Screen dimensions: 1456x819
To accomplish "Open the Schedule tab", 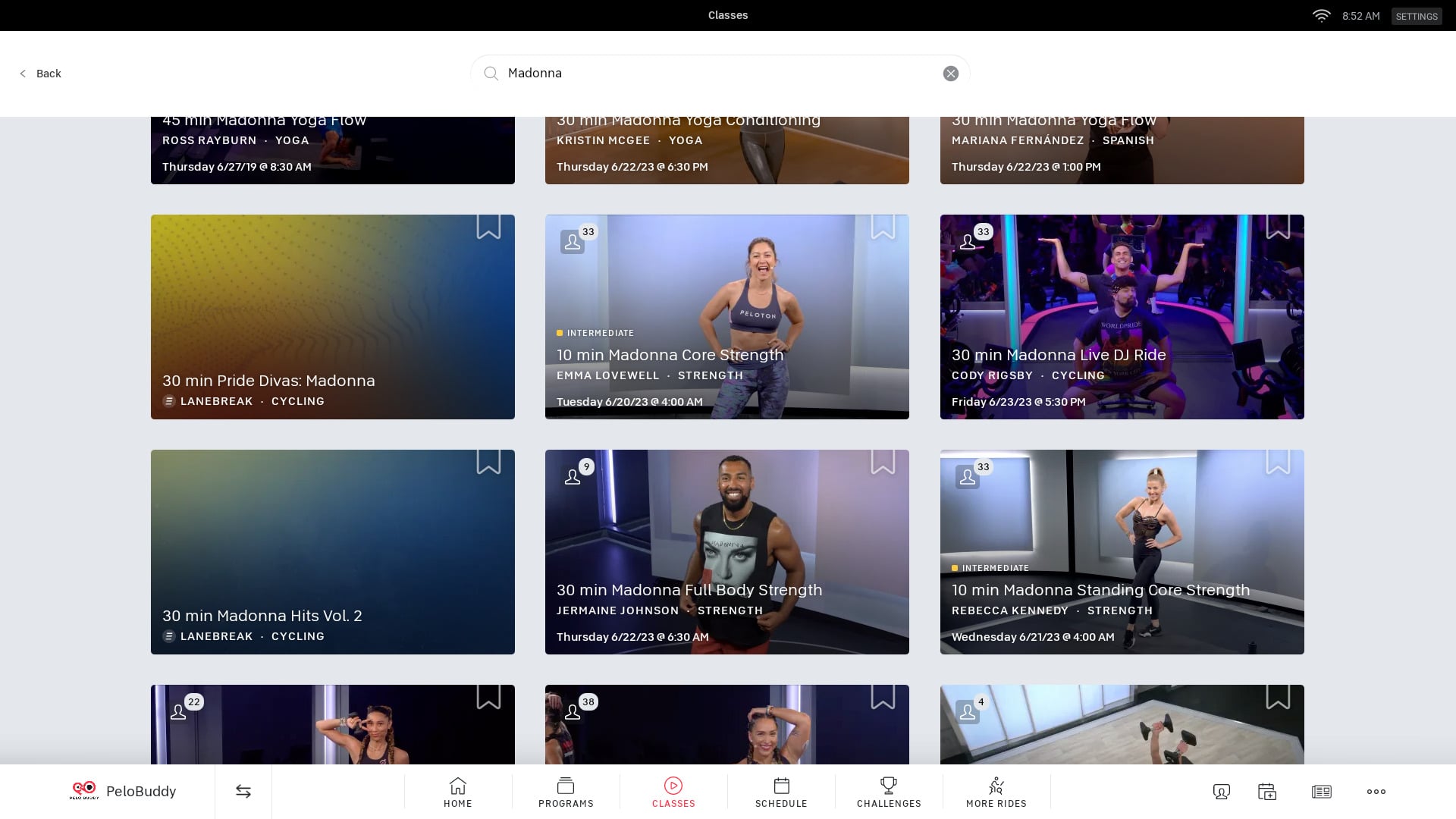I will 781,792.
